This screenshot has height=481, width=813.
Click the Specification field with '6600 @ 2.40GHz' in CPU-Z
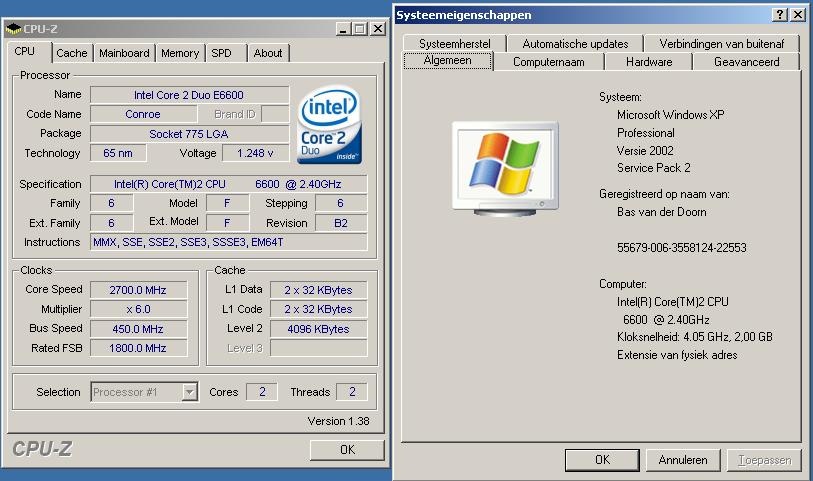pyautogui.click(x=228, y=184)
